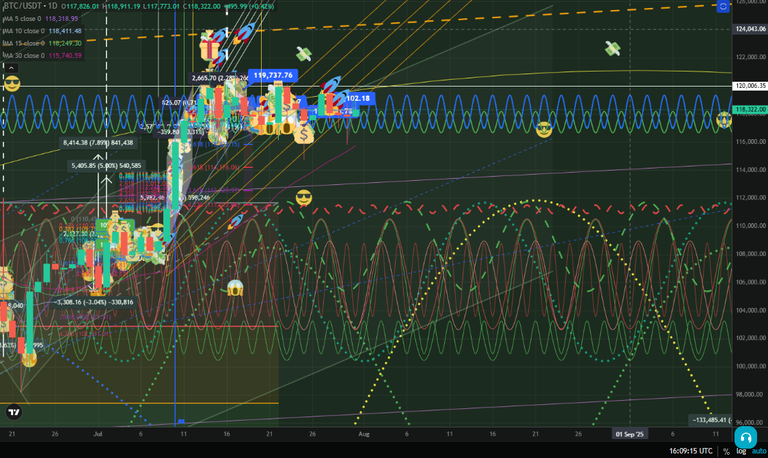
Task: Select the screaming face emoji sticker
Action: pos(235,288)
